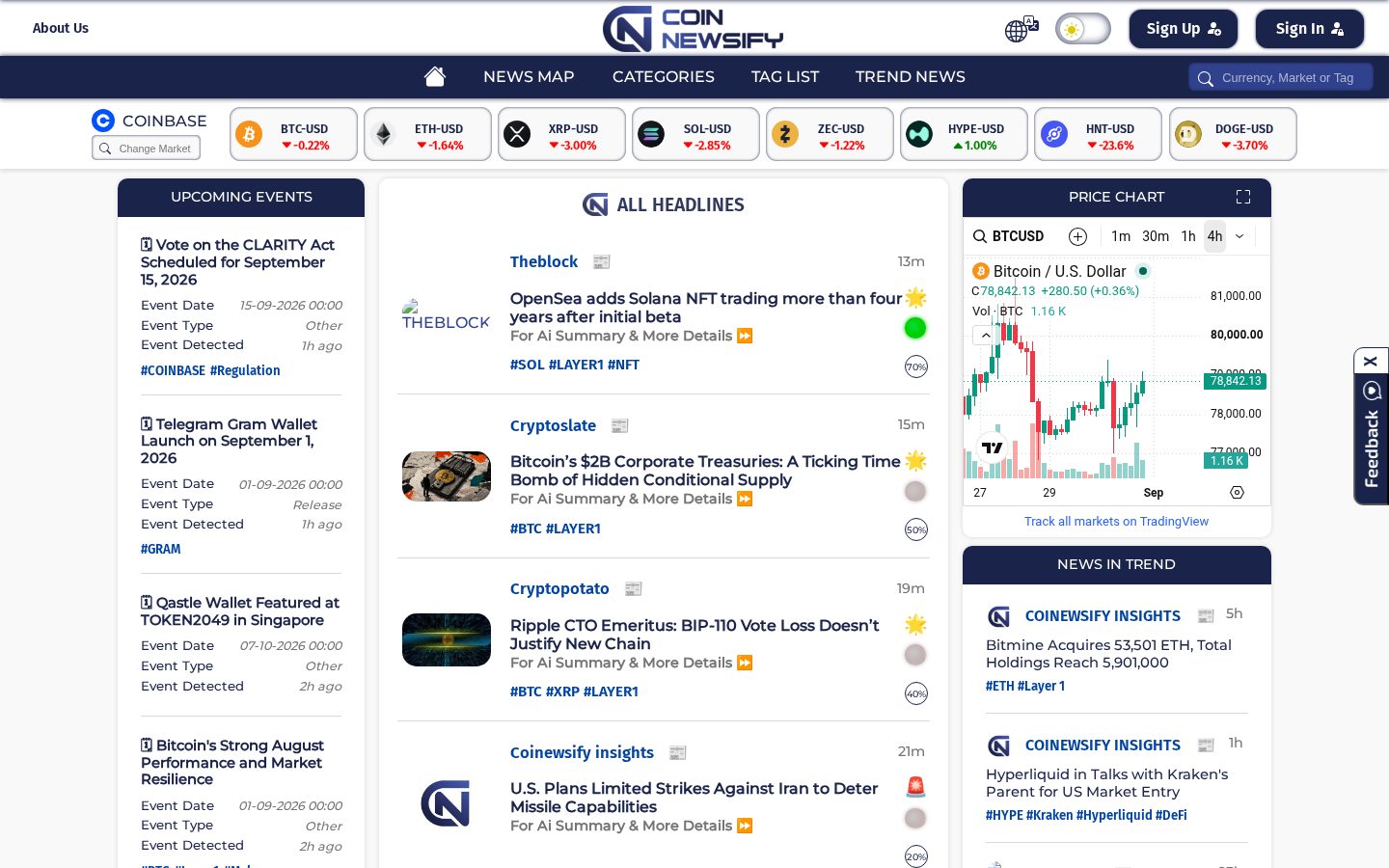Viewport: 1389px width, 868px height.
Task: Click newspaper icon beside Cryptoslate
Action: (620, 425)
